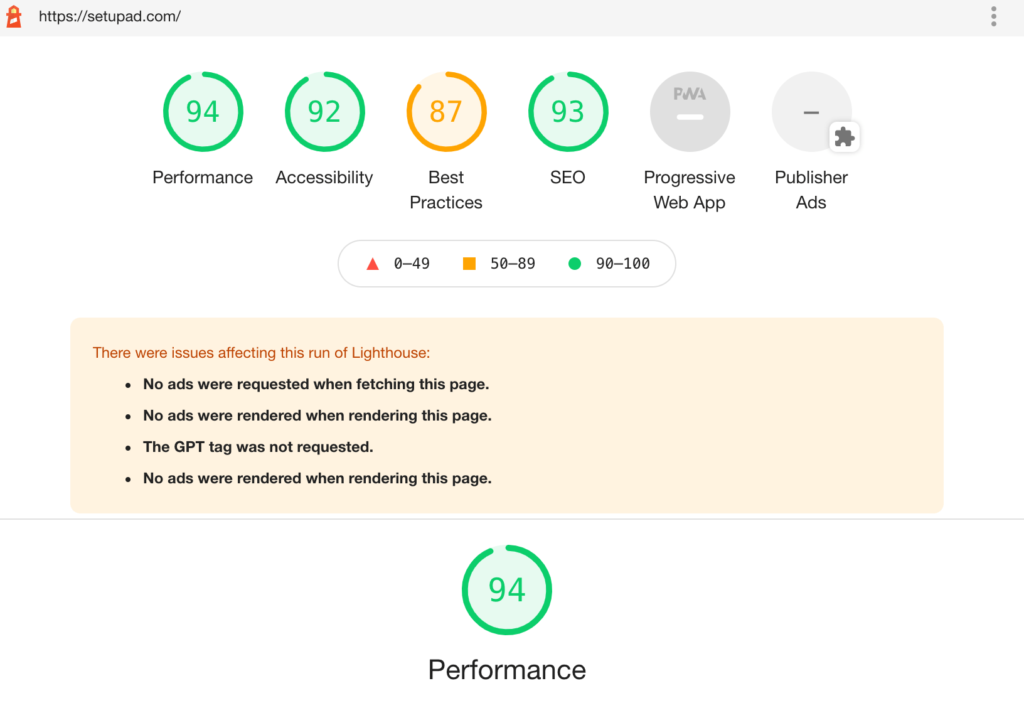Select the Performance score gauge showing 94
Screen dimensions: 1024x703
[x=203, y=111]
